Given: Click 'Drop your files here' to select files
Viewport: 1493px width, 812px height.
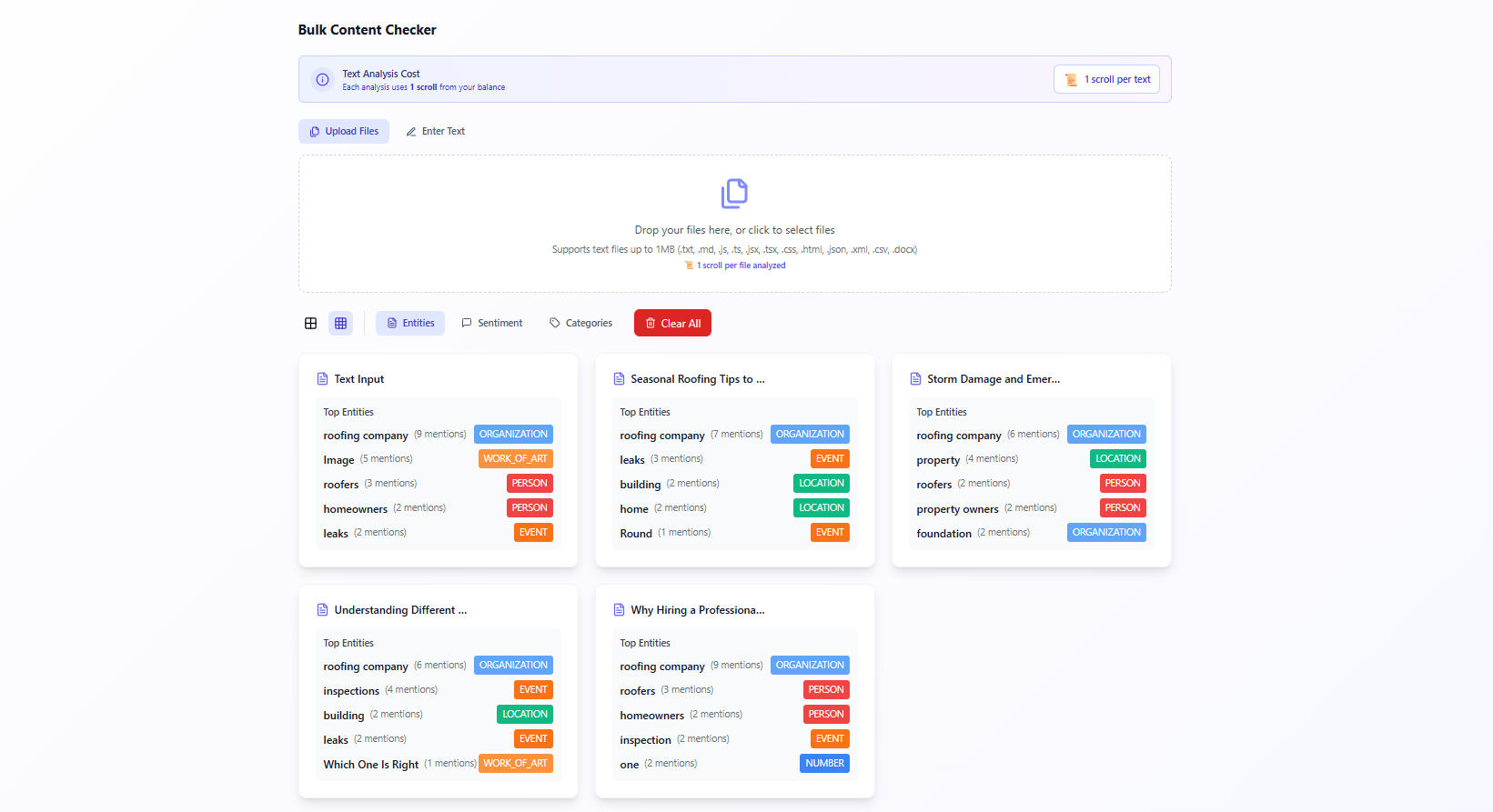Looking at the screenshot, I should (734, 230).
